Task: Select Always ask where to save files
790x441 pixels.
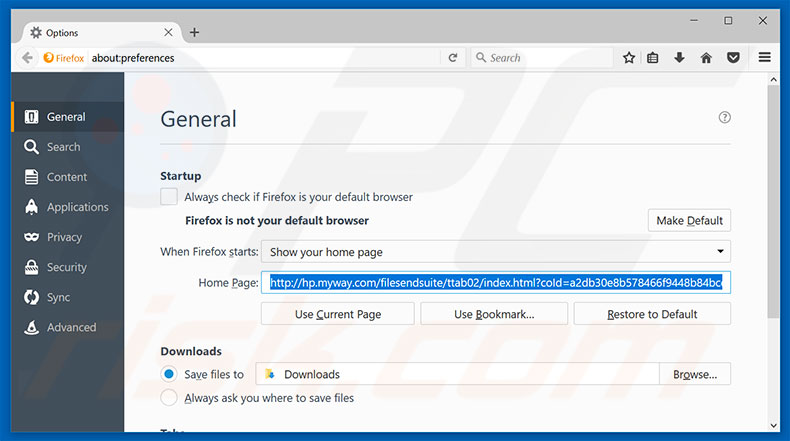Action: (x=169, y=398)
